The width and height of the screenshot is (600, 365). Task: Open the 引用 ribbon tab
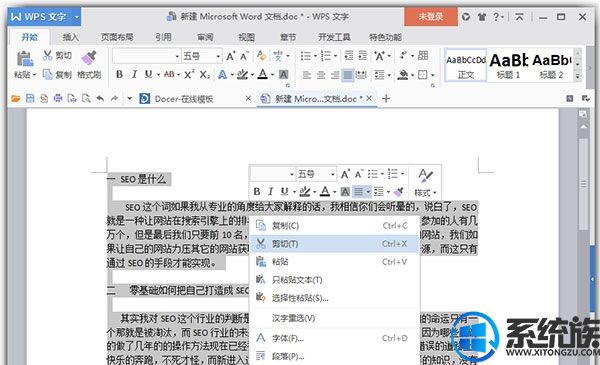point(163,37)
